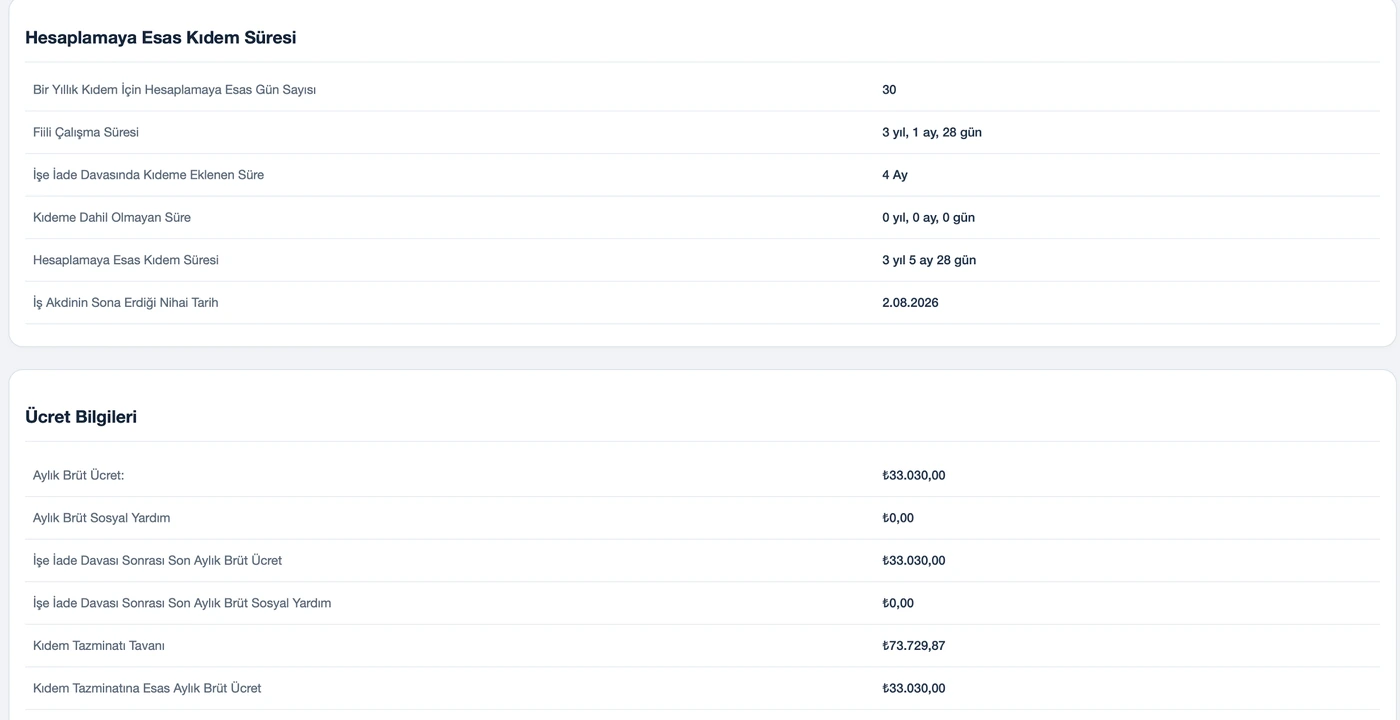Click 'İşe İade Davası Sonrası Son Aylık Brüt Ücret'
Image resolution: width=1400 pixels, height=720 pixels.
click(x=158, y=560)
